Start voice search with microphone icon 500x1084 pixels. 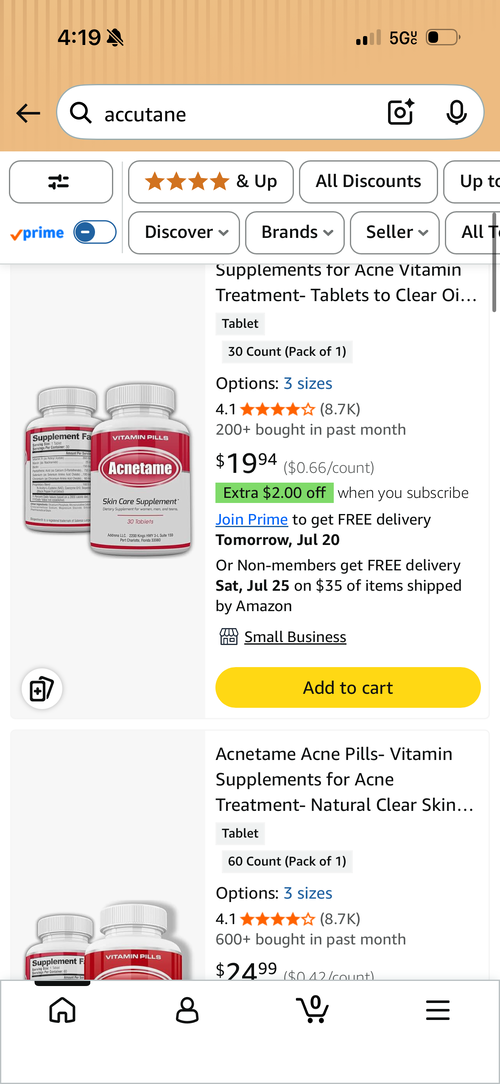[456, 112]
